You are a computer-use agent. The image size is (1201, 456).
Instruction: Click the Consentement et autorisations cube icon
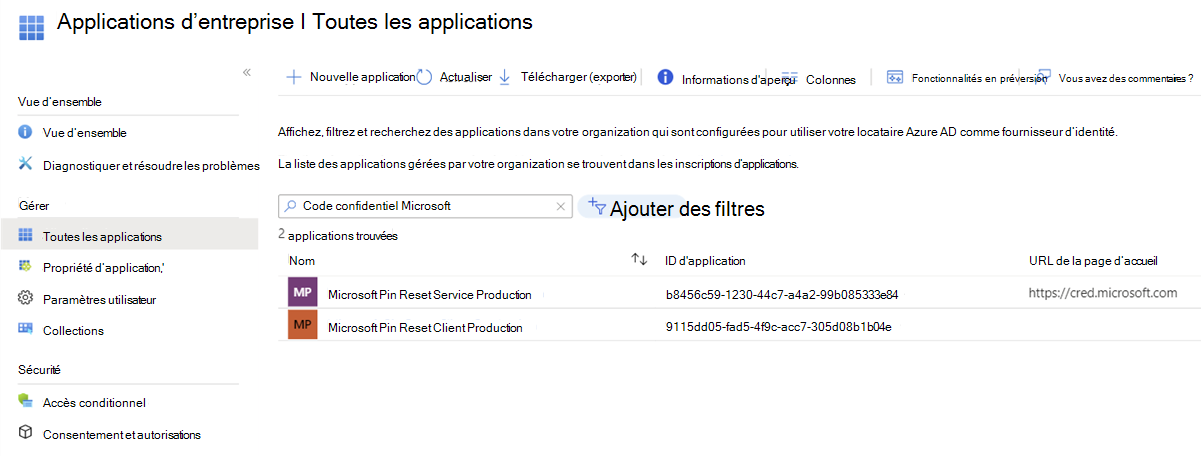click(26, 434)
